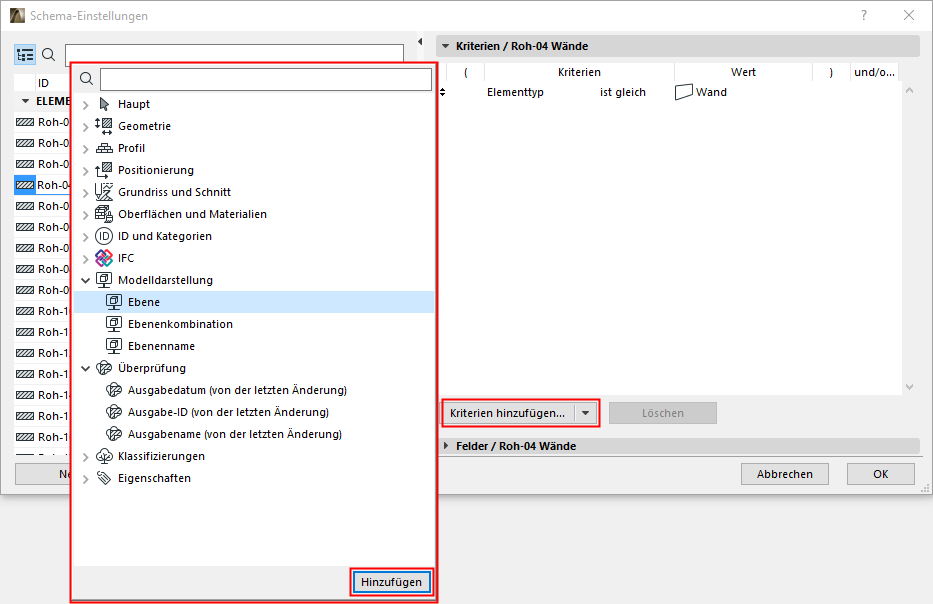This screenshot has width=933, height=604.
Task: Click the criteria list scroll up arrow
Action: point(909,90)
